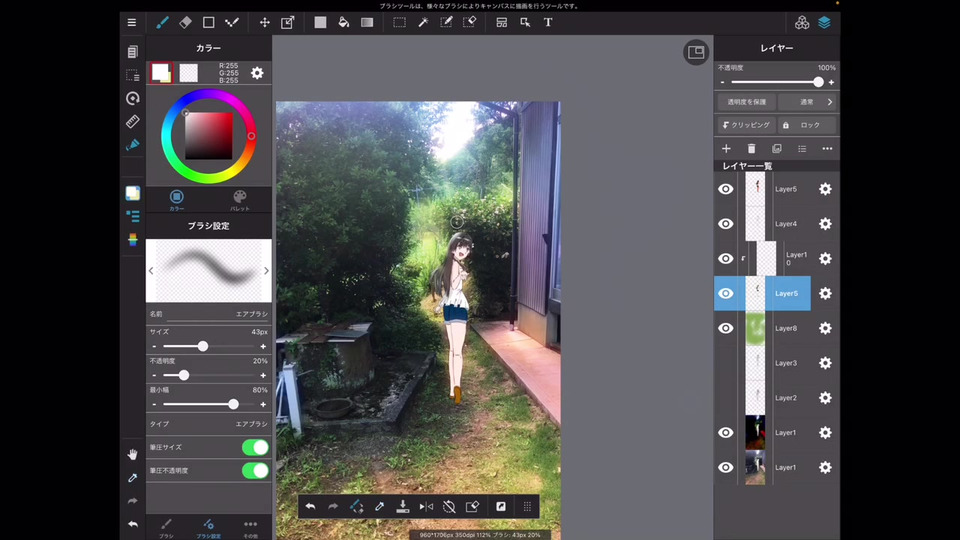Viewport: 960px width, 540px height.
Task: Click Save icon in bottom canvas toolbar
Action: coord(402,506)
